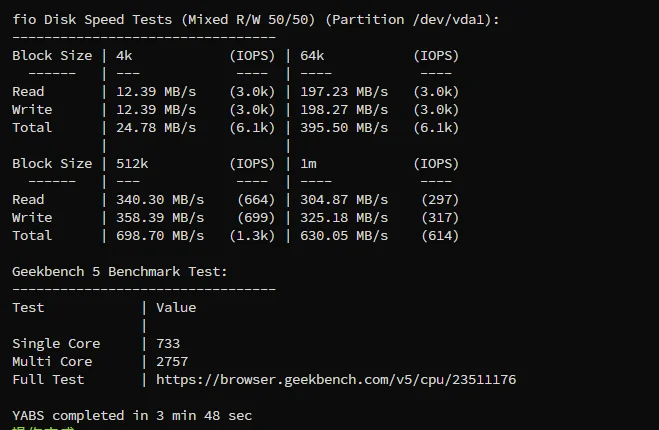Click the 512k Write speed 358.39 MB/s
The height and width of the screenshot is (430, 659).
pyautogui.click(x=160, y=218)
